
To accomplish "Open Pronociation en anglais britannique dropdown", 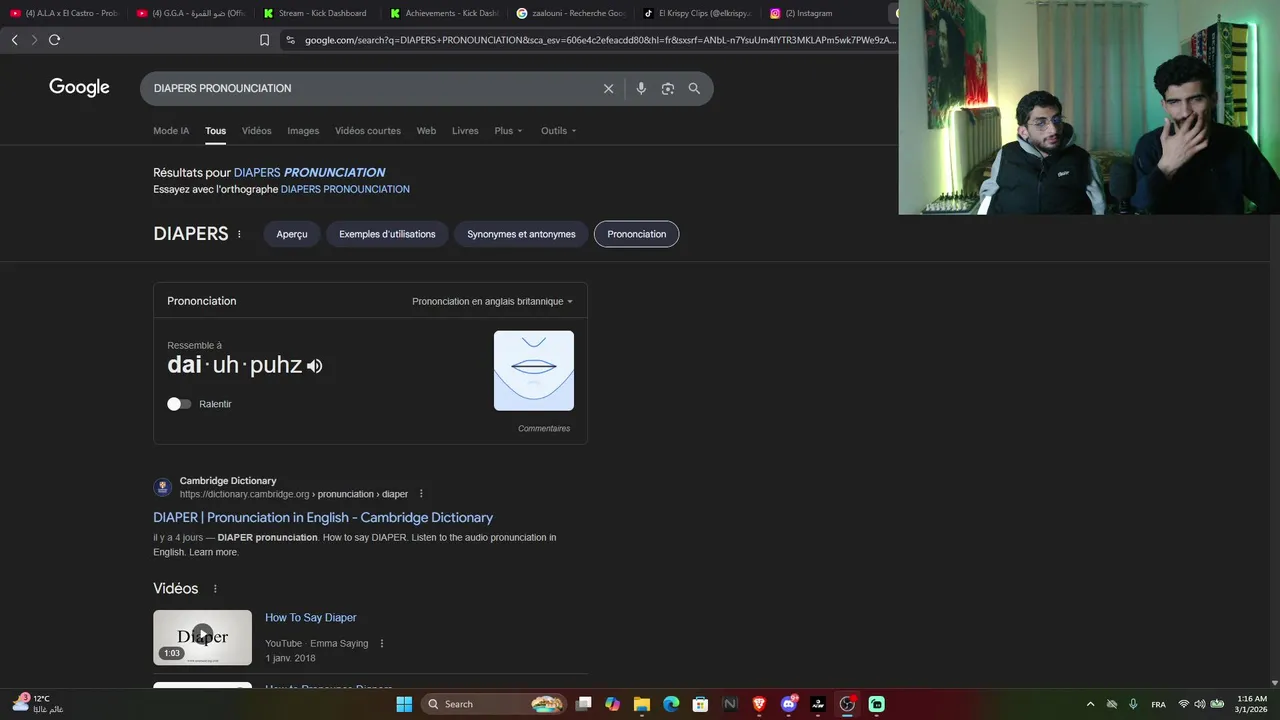I will click(x=493, y=301).
